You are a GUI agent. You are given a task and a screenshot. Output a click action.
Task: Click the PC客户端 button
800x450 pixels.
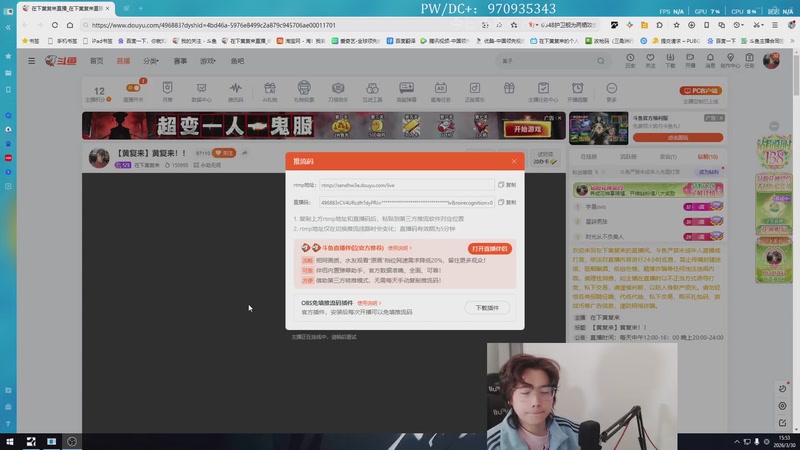point(701,90)
